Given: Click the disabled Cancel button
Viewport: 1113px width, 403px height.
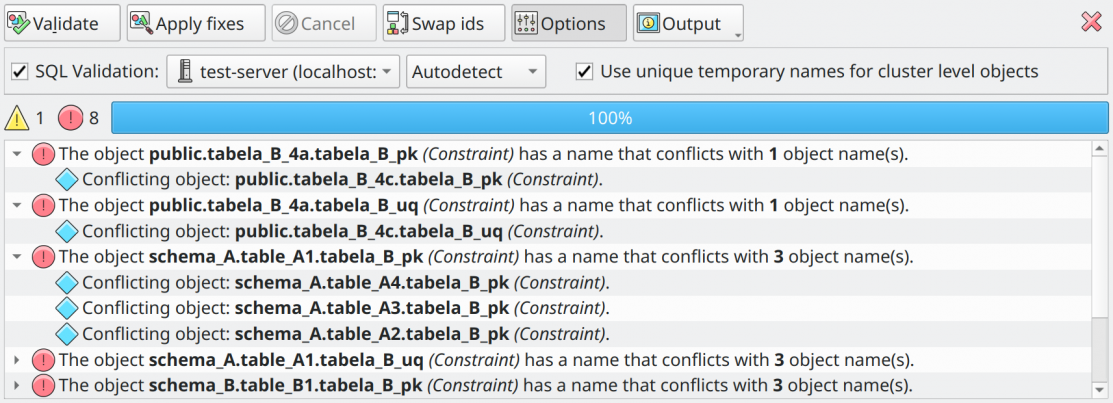Looking at the screenshot, I should click(324, 23).
